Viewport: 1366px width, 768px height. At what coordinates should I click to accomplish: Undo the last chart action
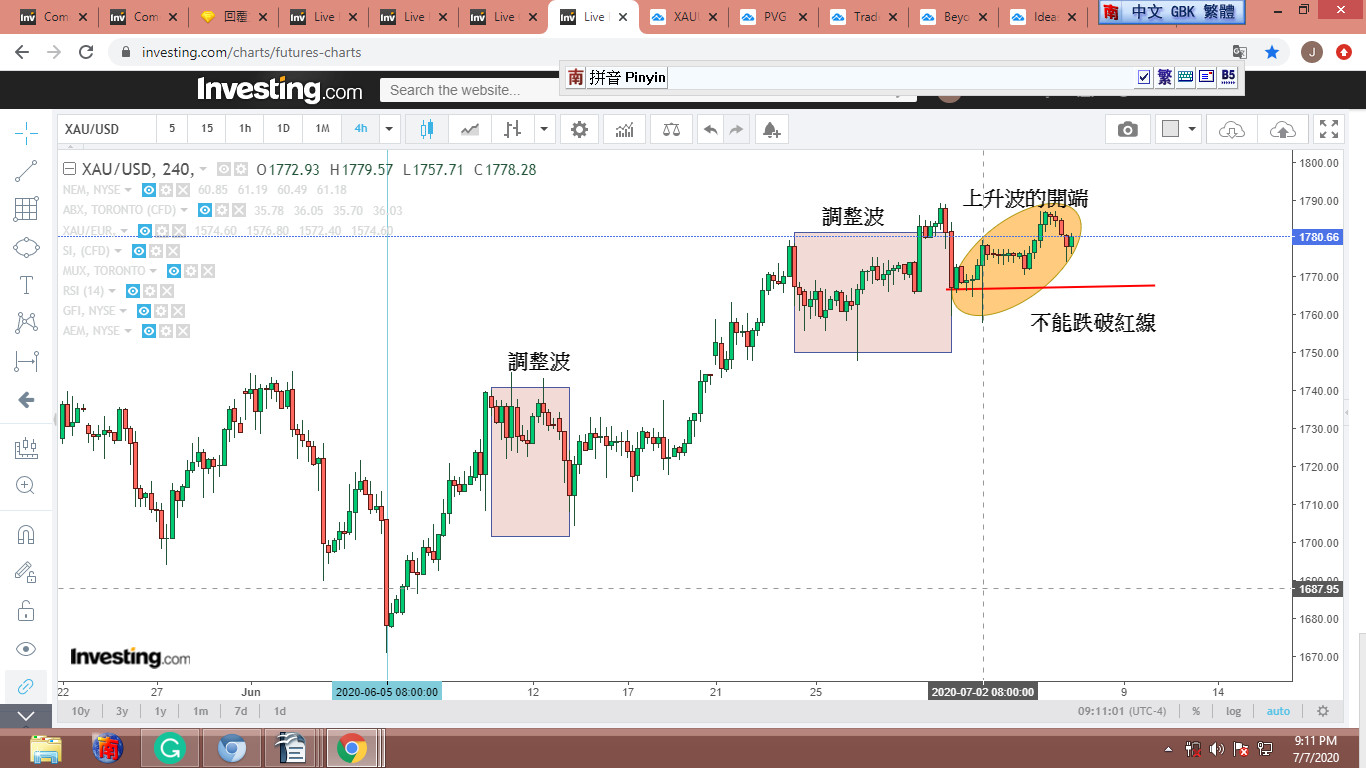711,129
